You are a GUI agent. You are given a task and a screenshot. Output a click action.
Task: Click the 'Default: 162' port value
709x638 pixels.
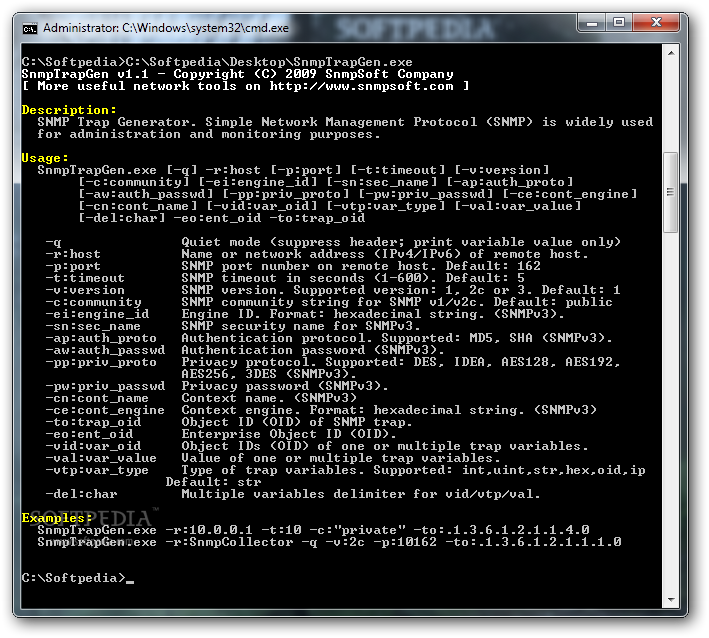tap(493, 266)
